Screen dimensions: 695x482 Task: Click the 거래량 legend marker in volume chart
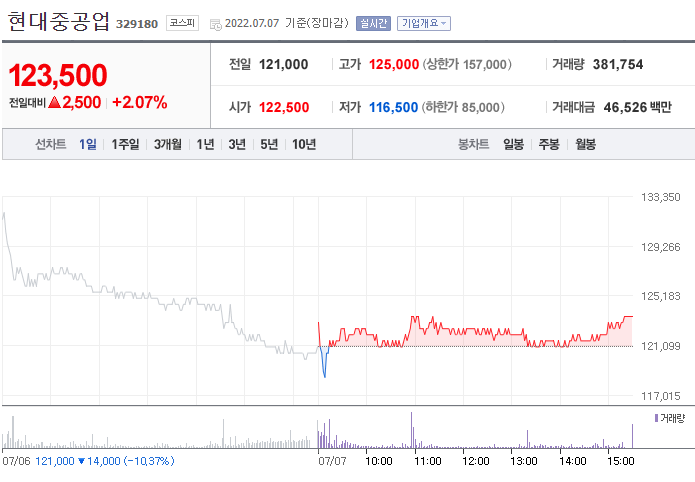(x=656, y=418)
